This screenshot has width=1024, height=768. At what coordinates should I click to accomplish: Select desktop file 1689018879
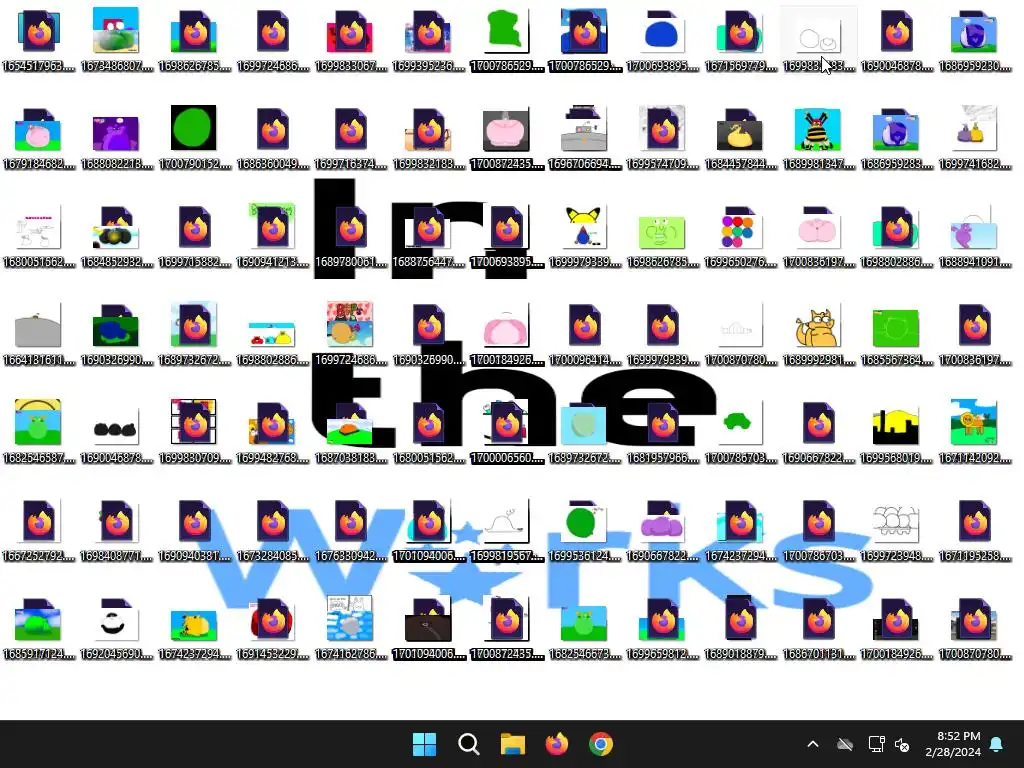(741, 628)
